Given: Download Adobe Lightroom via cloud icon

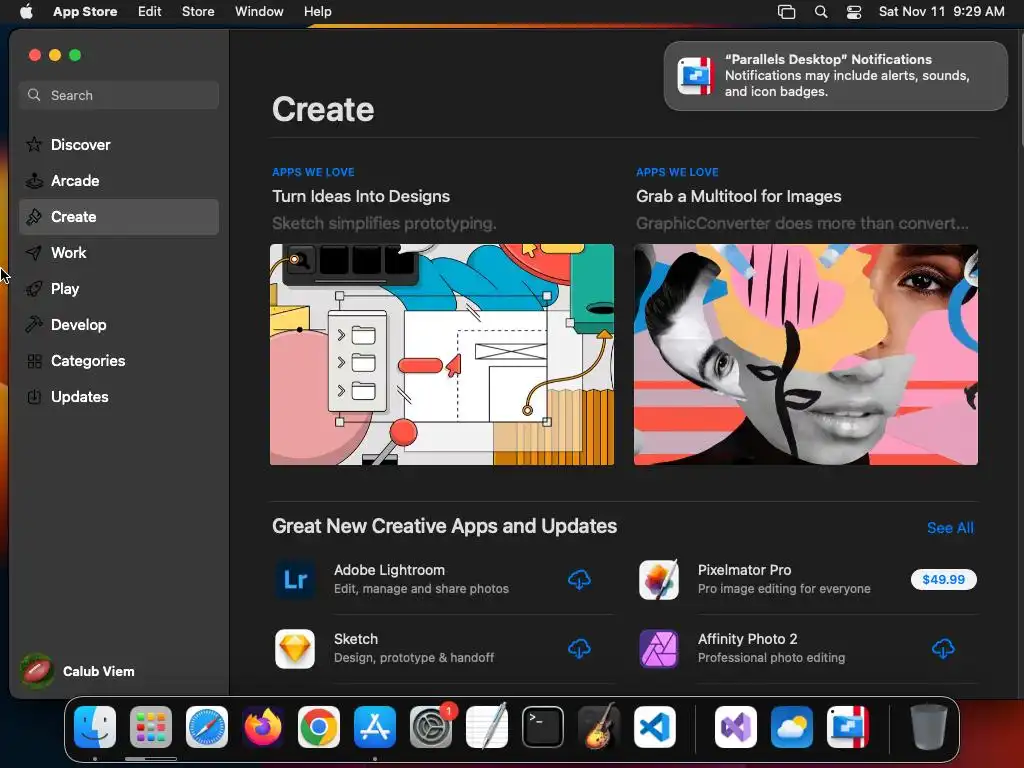Looking at the screenshot, I should coord(579,579).
